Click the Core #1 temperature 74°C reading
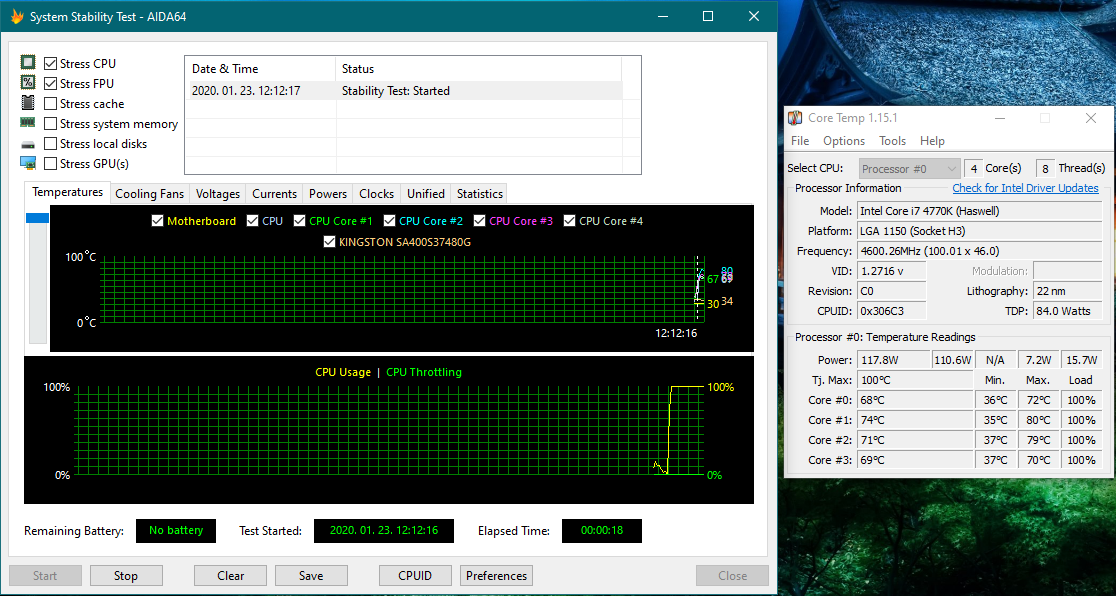Viewport: 1116px width, 596px height. [915, 420]
